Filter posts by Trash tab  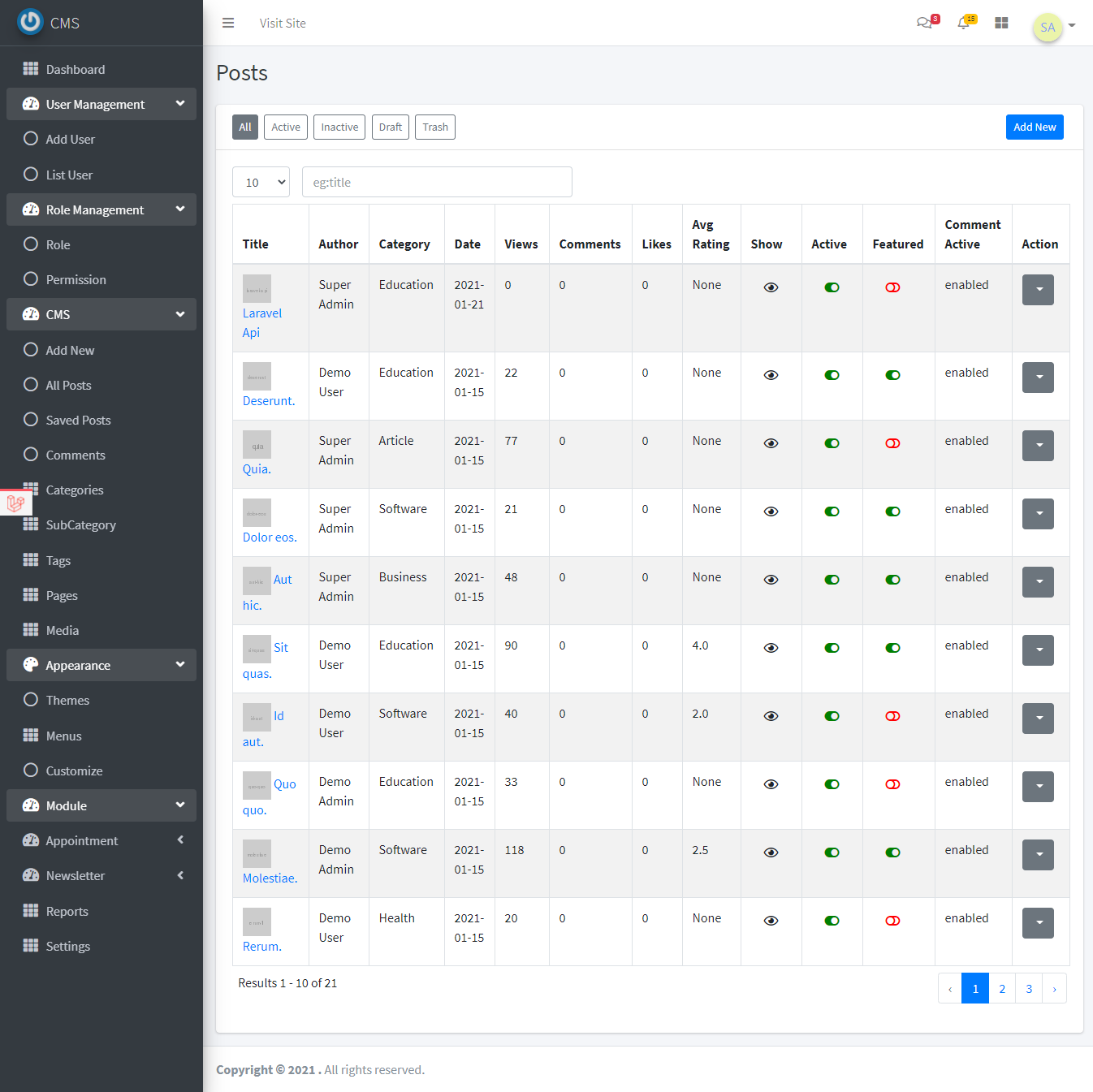435,127
